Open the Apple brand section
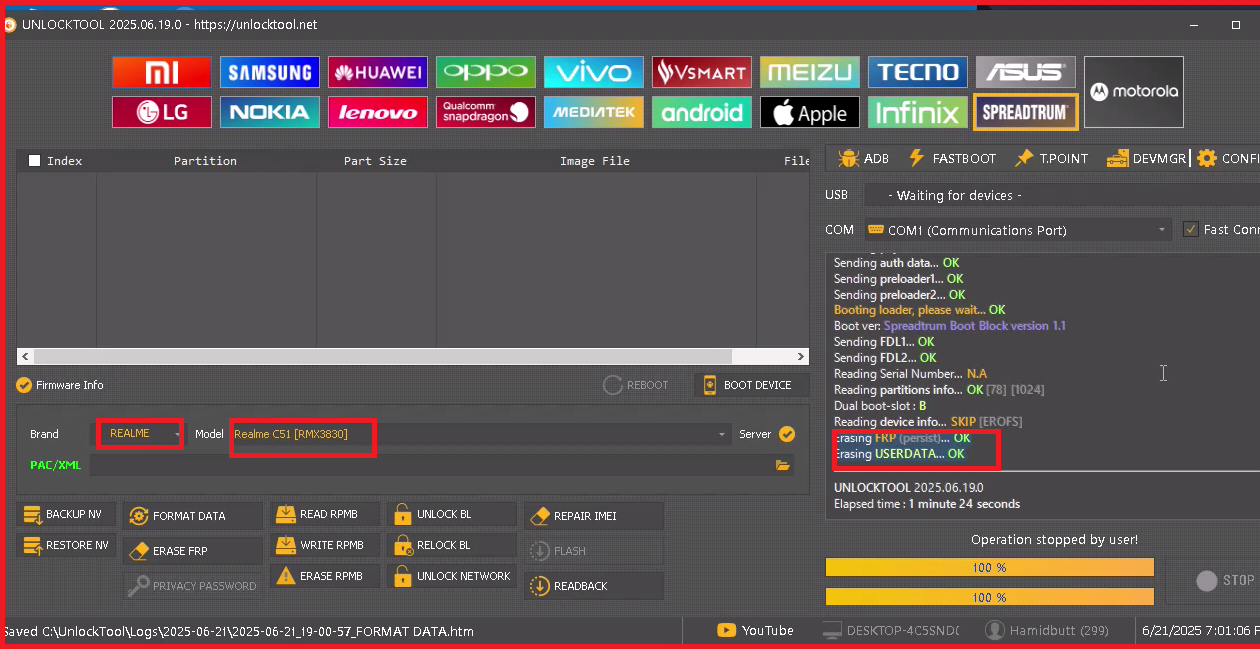The height and width of the screenshot is (649, 1260). pos(809,112)
